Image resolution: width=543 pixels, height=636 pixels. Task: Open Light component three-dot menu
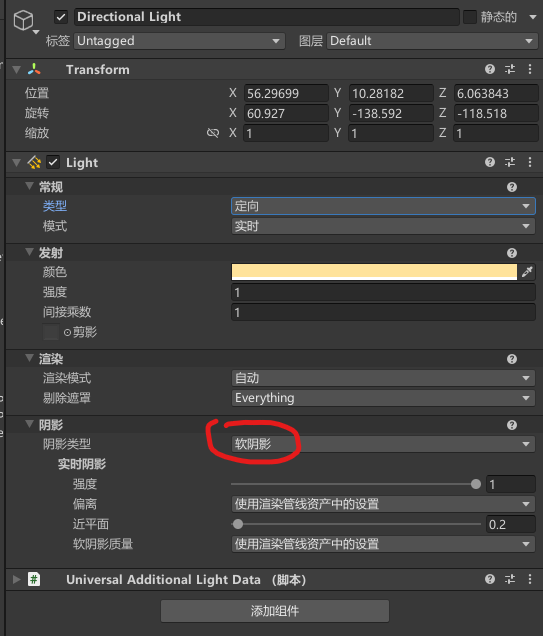coord(530,163)
